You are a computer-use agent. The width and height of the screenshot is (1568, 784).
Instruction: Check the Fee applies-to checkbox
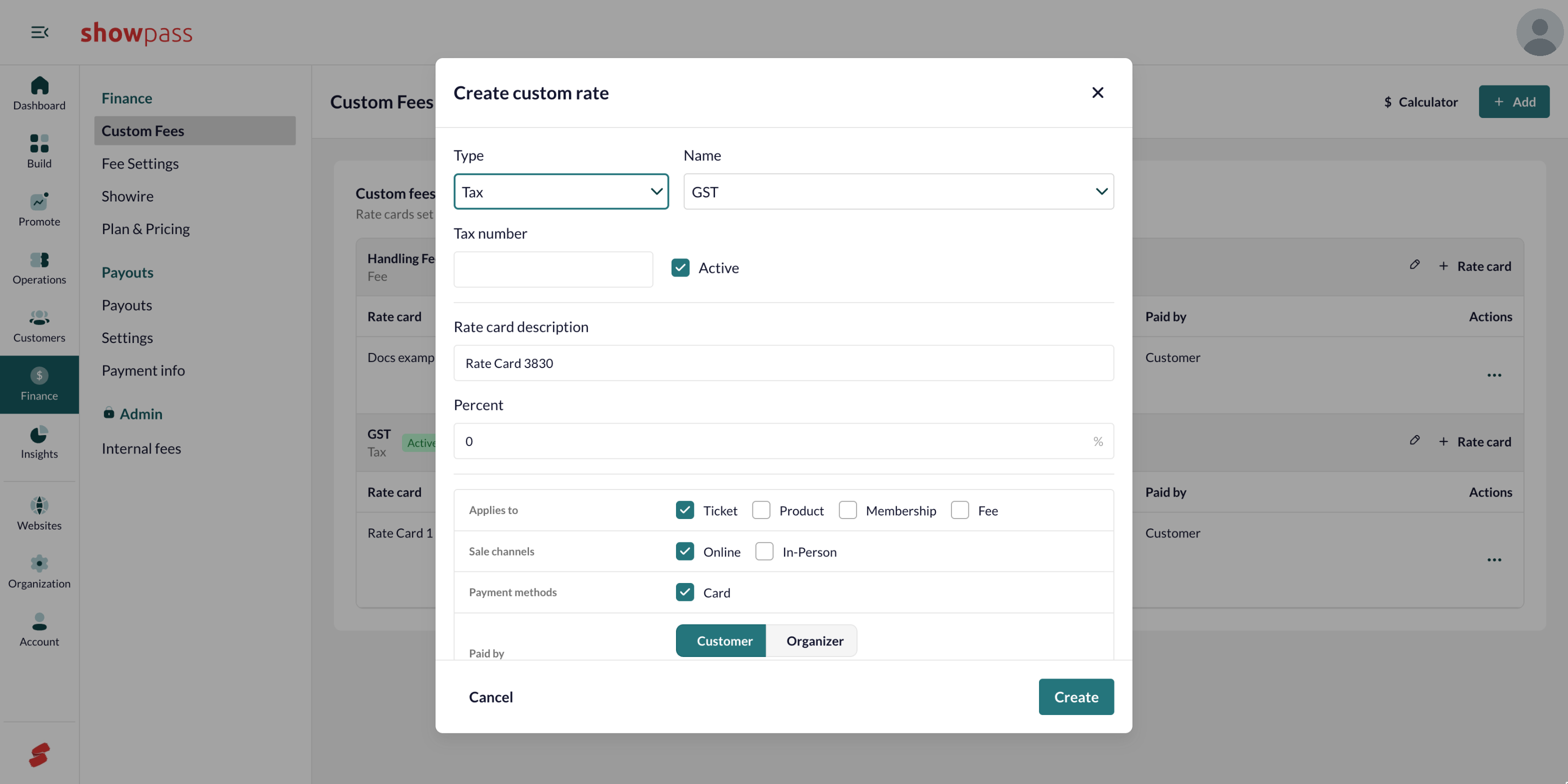(960, 510)
